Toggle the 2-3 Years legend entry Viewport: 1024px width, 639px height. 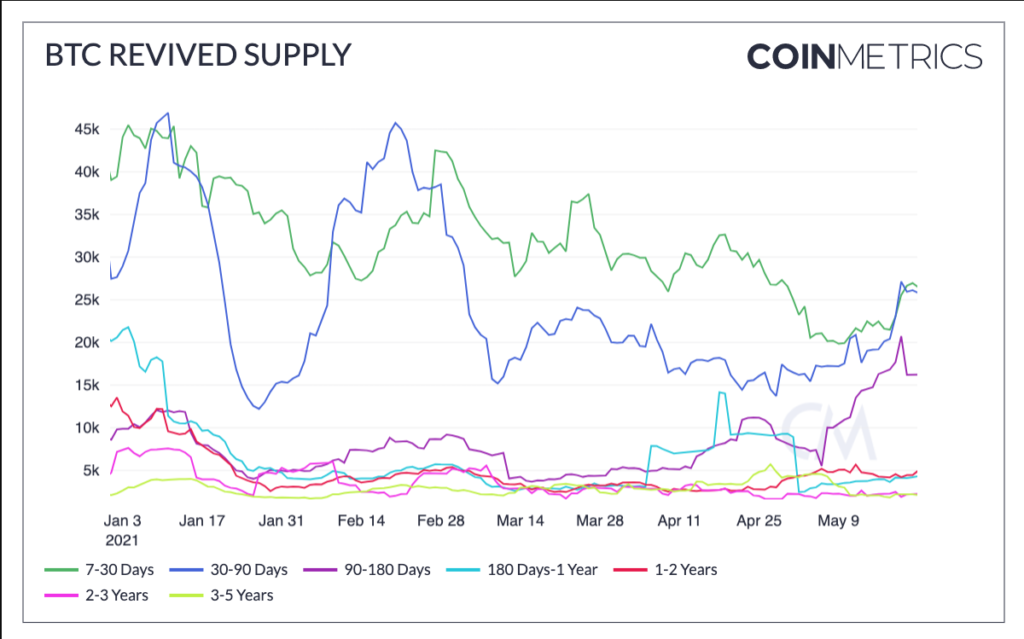[x=97, y=595]
